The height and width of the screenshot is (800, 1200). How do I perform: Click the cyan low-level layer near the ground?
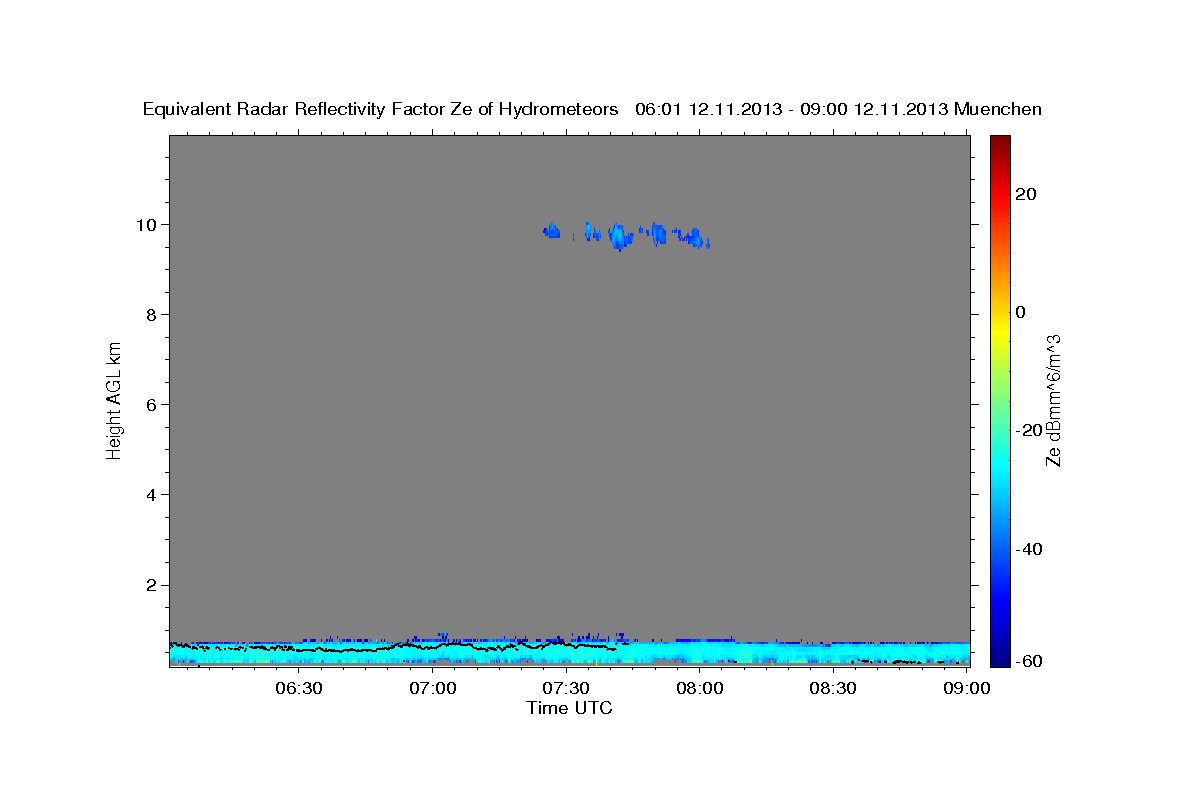569,652
